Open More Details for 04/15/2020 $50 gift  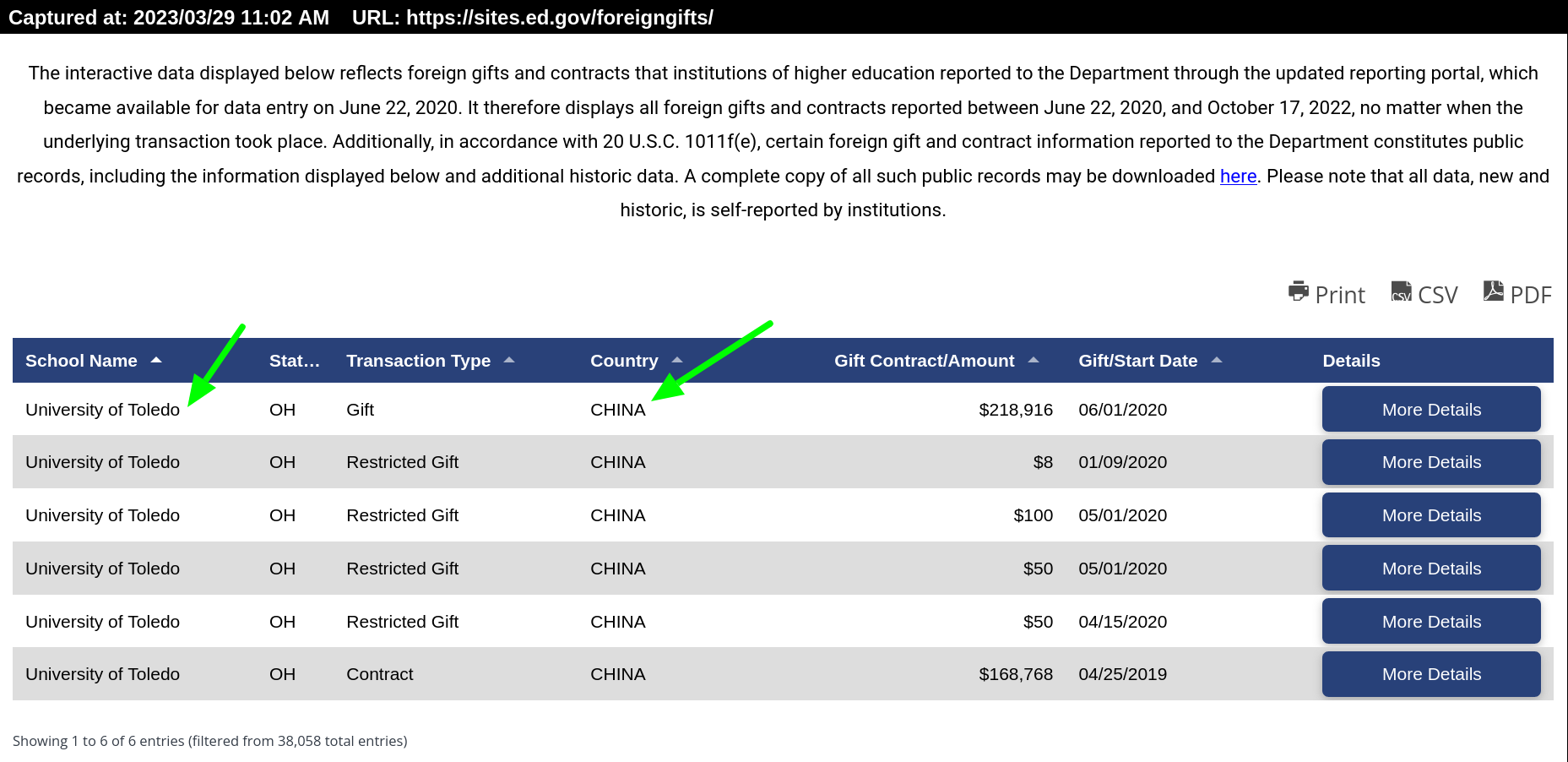pyautogui.click(x=1431, y=622)
